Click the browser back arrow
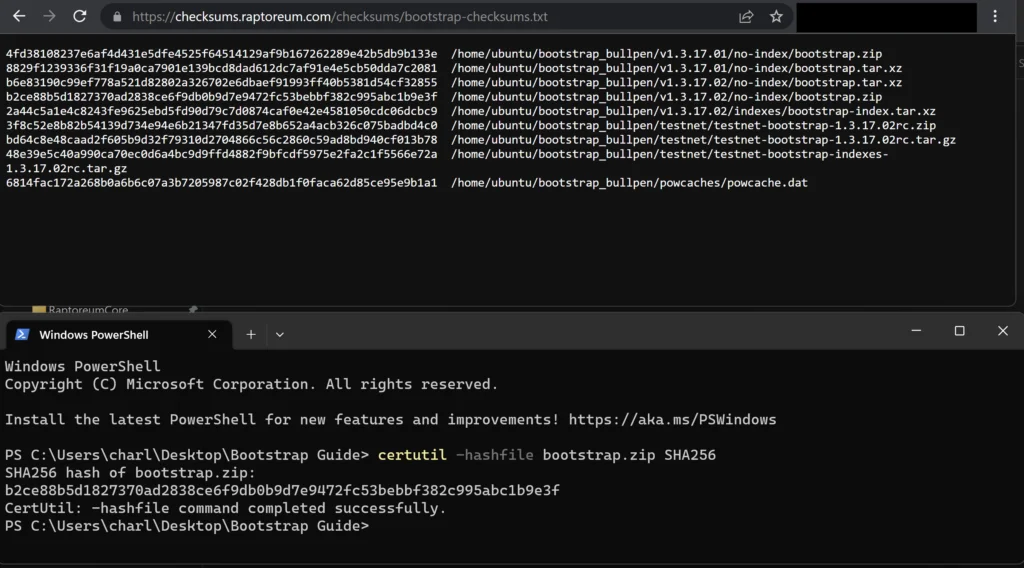This screenshot has height=568, width=1024. 19,16
